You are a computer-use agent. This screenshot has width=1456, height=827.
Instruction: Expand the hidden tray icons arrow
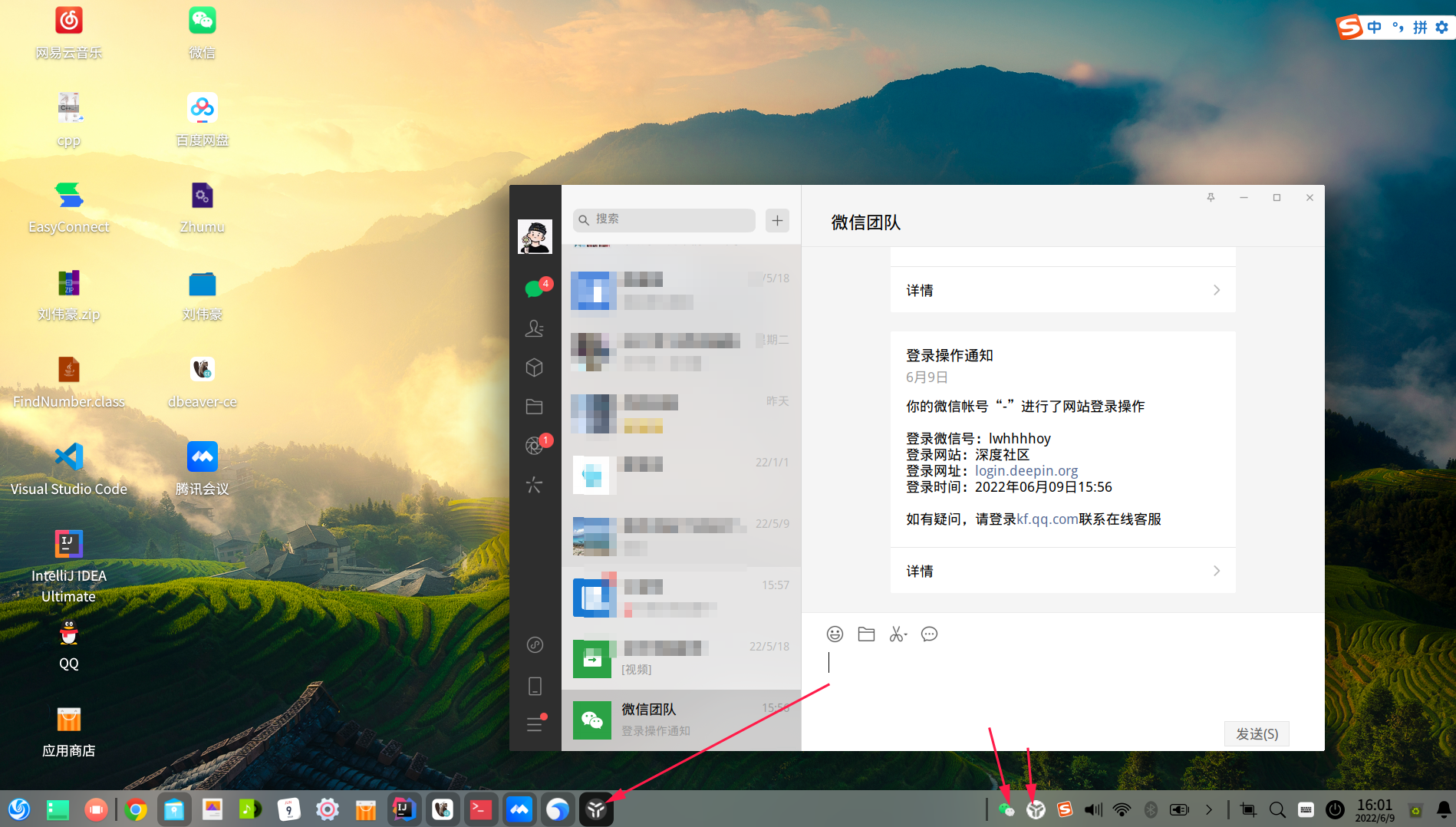[x=1209, y=809]
